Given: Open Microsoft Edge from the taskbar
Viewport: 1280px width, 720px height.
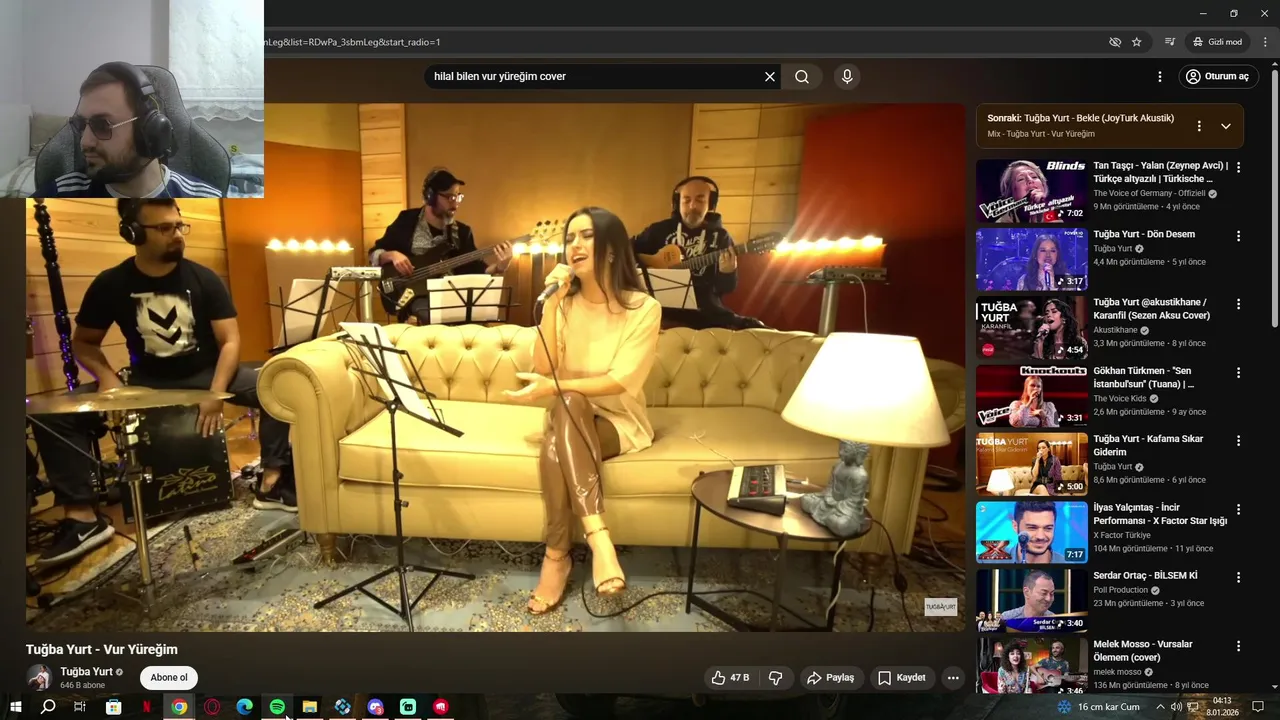Looking at the screenshot, I should (x=244, y=707).
